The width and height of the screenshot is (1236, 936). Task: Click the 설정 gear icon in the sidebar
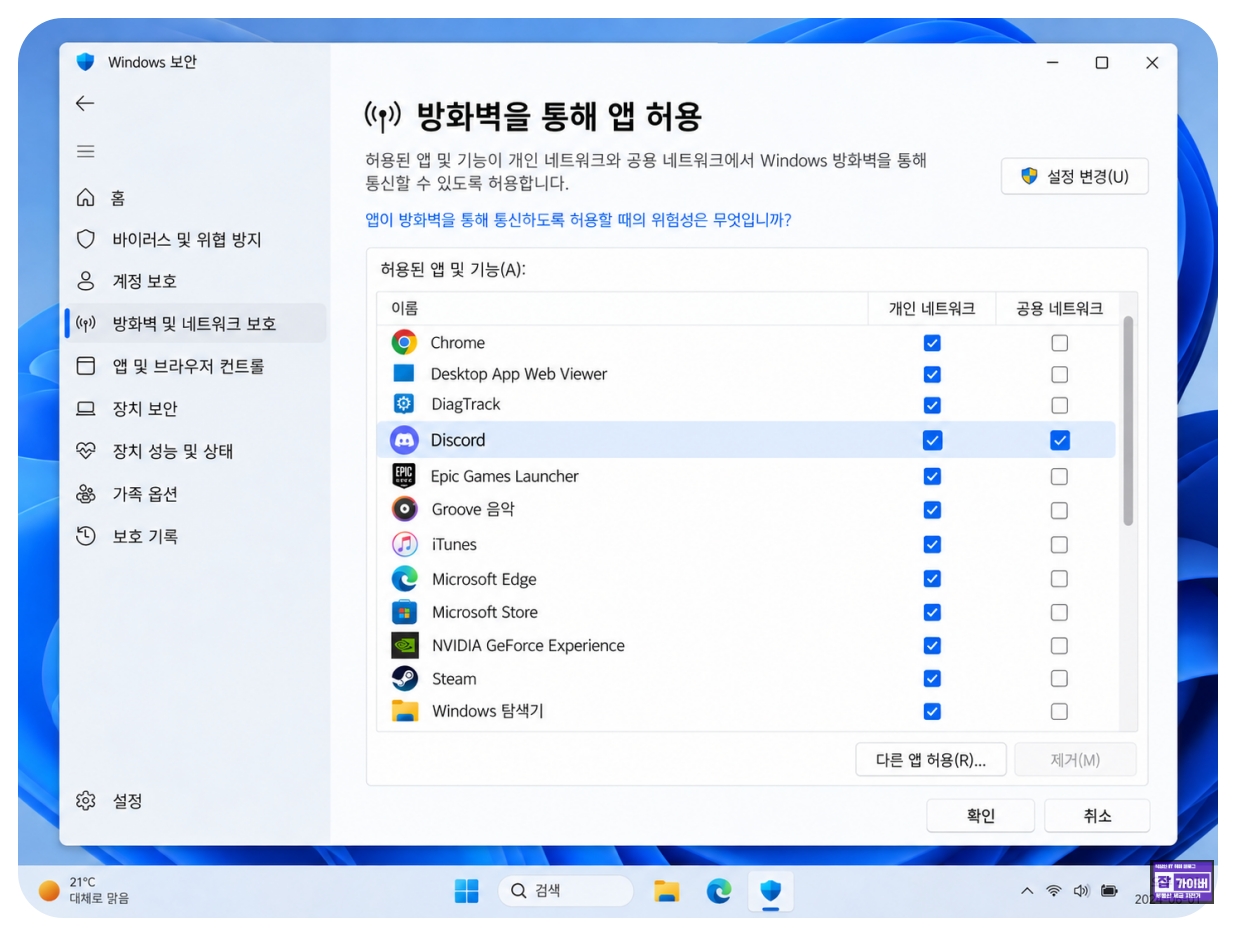point(86,801)
